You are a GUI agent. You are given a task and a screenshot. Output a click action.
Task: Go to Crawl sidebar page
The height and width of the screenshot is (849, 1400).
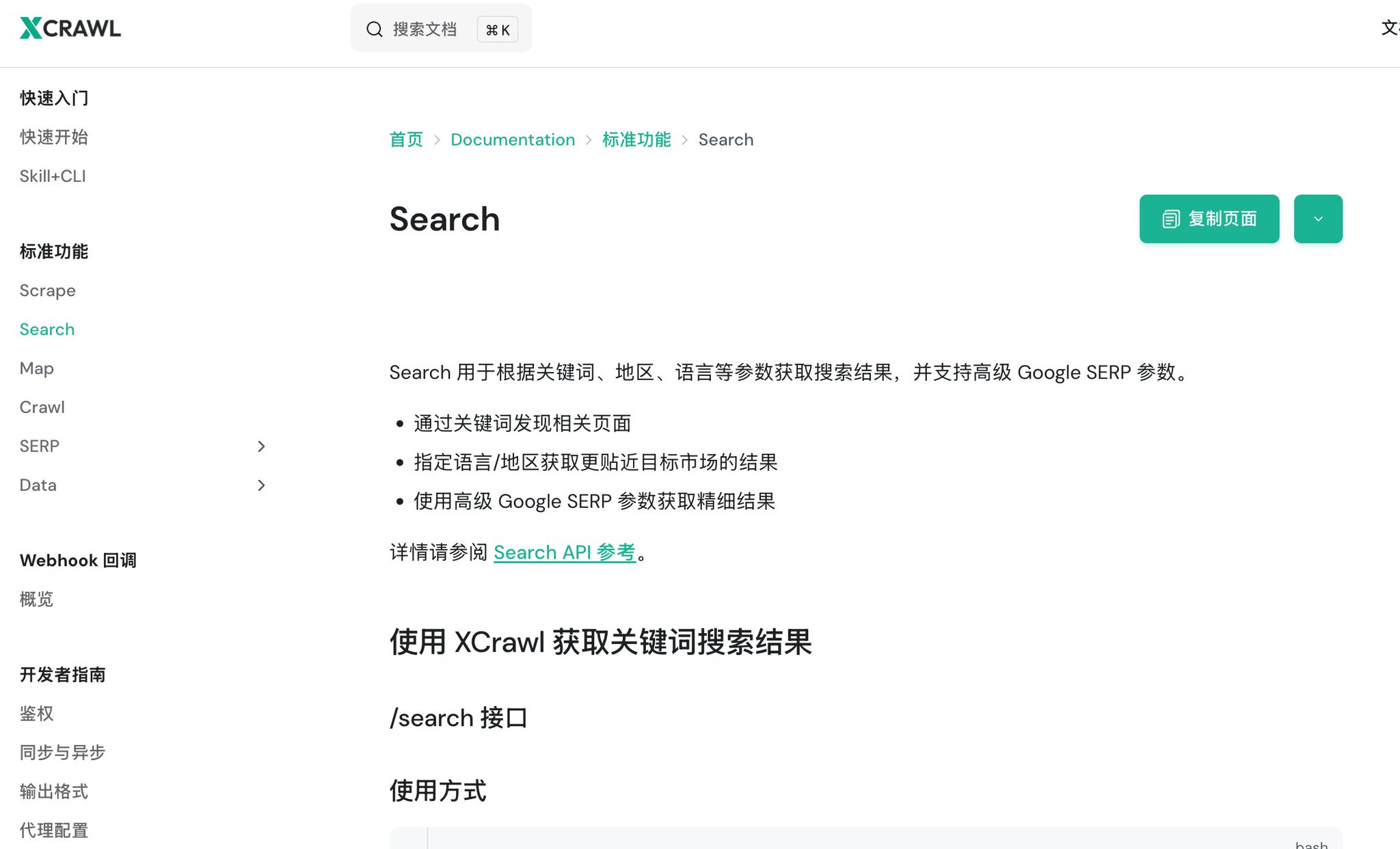[42, 407]
